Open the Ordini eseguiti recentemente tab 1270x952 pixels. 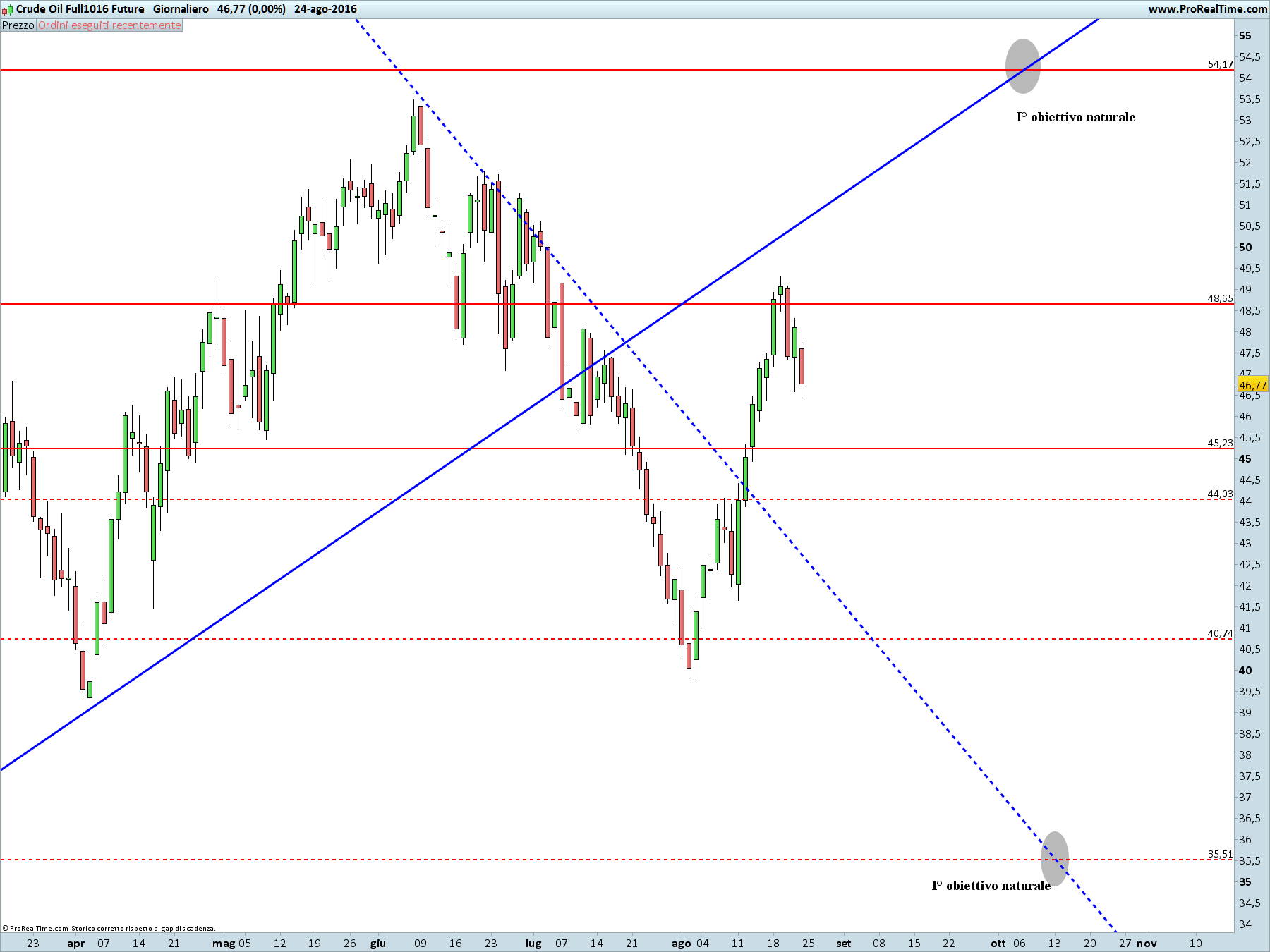click(109, 25)
